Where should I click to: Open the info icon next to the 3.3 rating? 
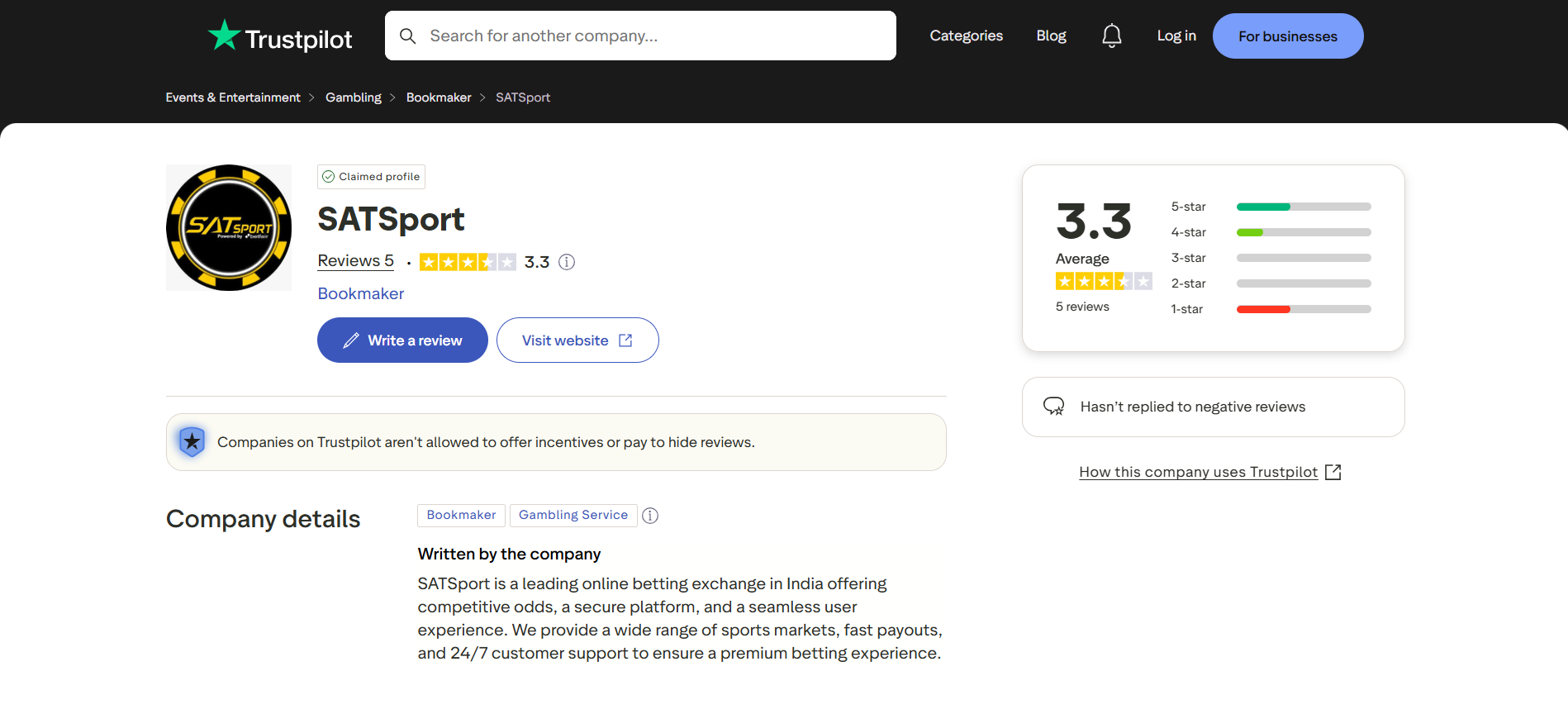(x=566, y=262)
